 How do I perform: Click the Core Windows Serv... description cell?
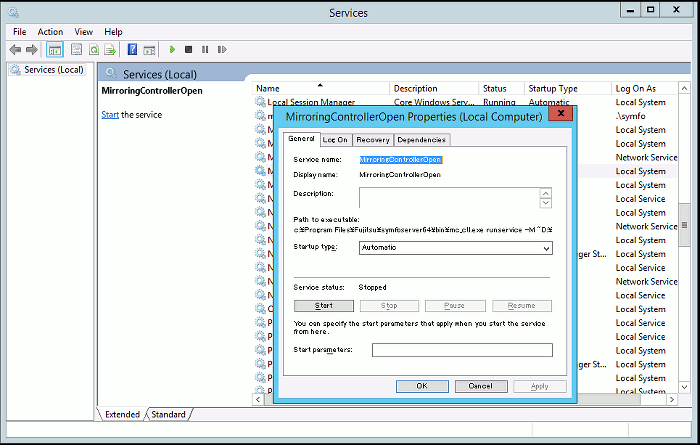[x=434, y=102]
